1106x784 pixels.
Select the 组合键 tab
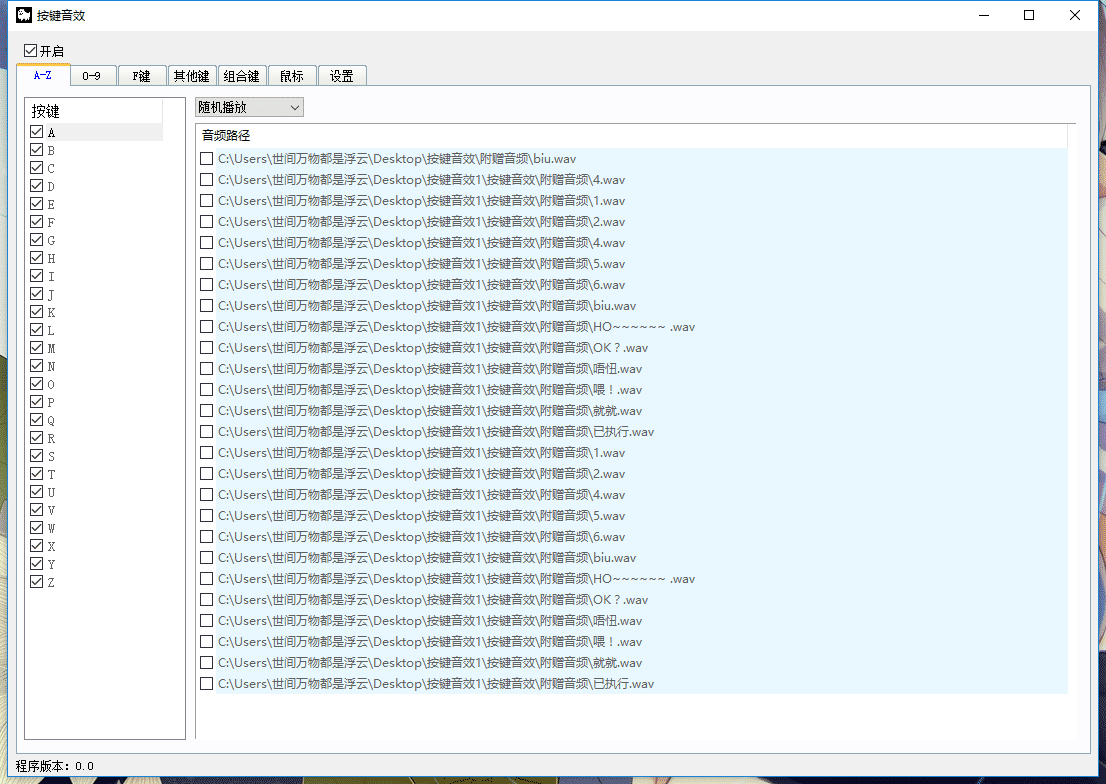tap(241, 76)
